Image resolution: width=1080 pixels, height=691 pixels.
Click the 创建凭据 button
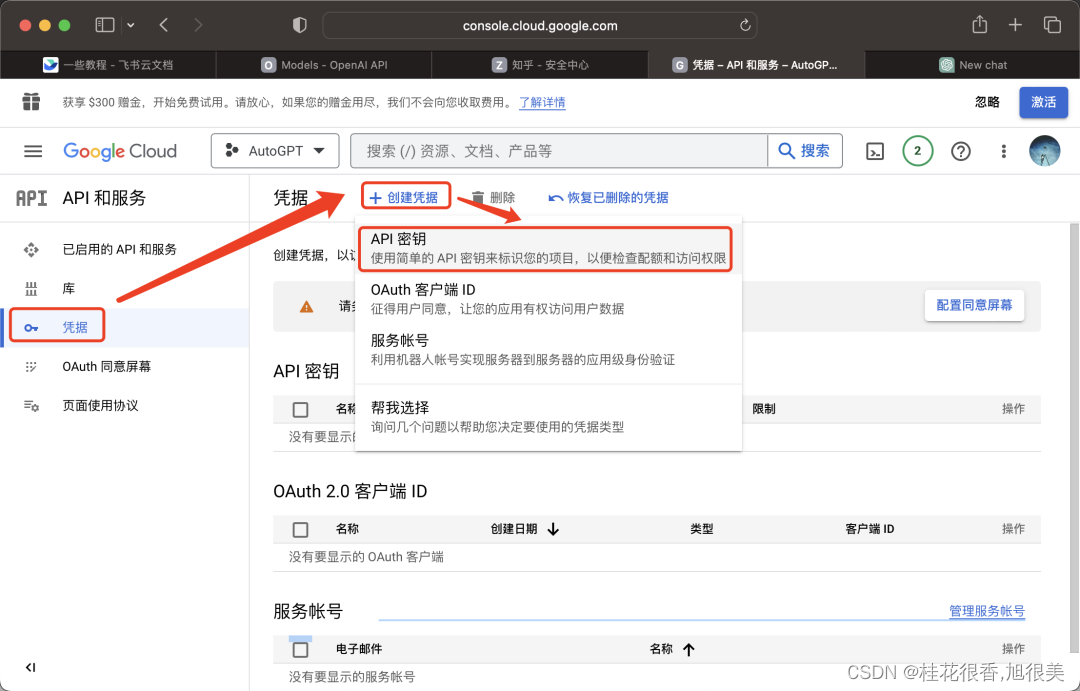405,198
